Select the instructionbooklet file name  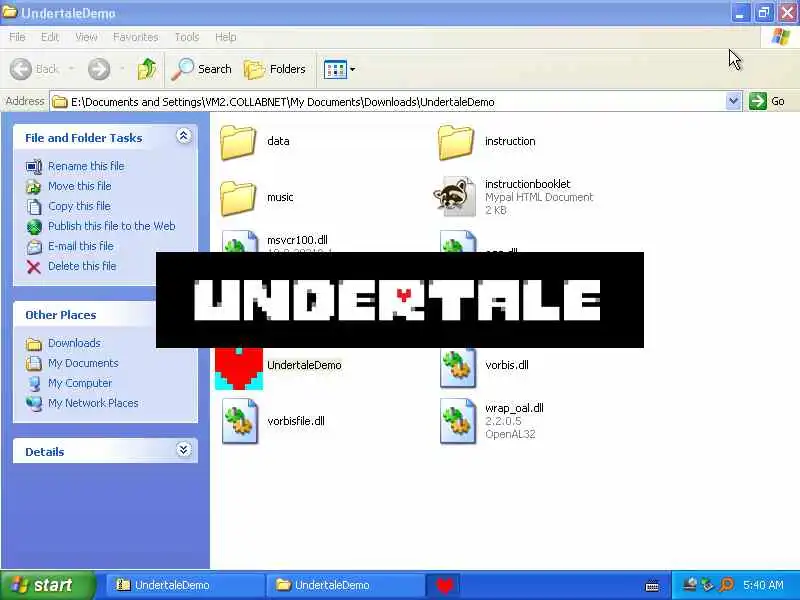click(528, 184)
